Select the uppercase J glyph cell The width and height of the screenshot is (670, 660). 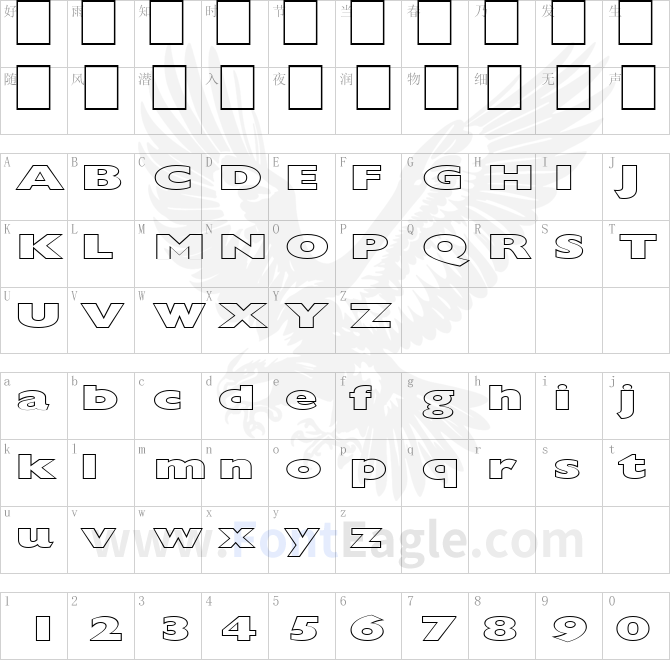tap(636, 187)
